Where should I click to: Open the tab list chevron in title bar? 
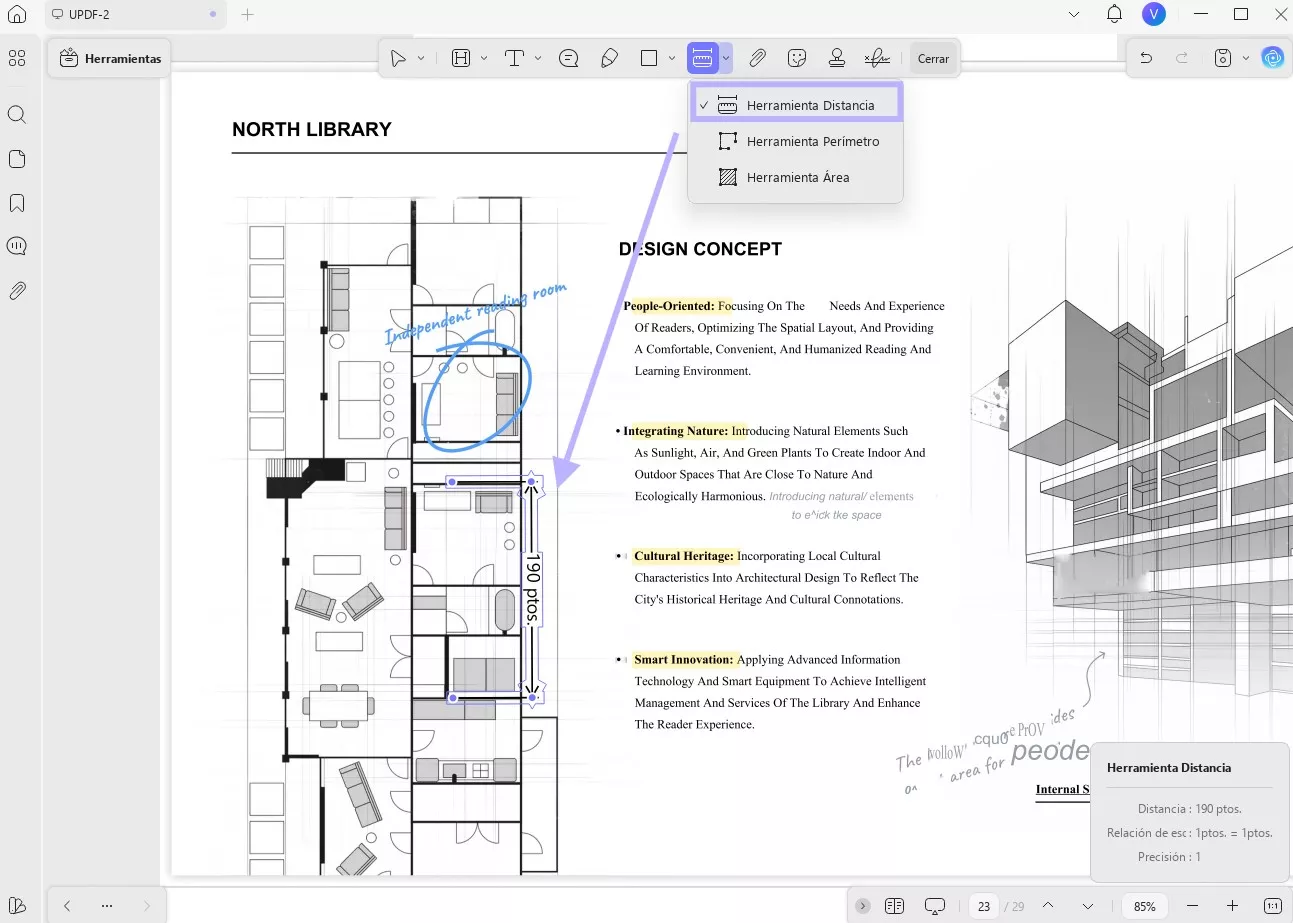tap(1074, 14)
